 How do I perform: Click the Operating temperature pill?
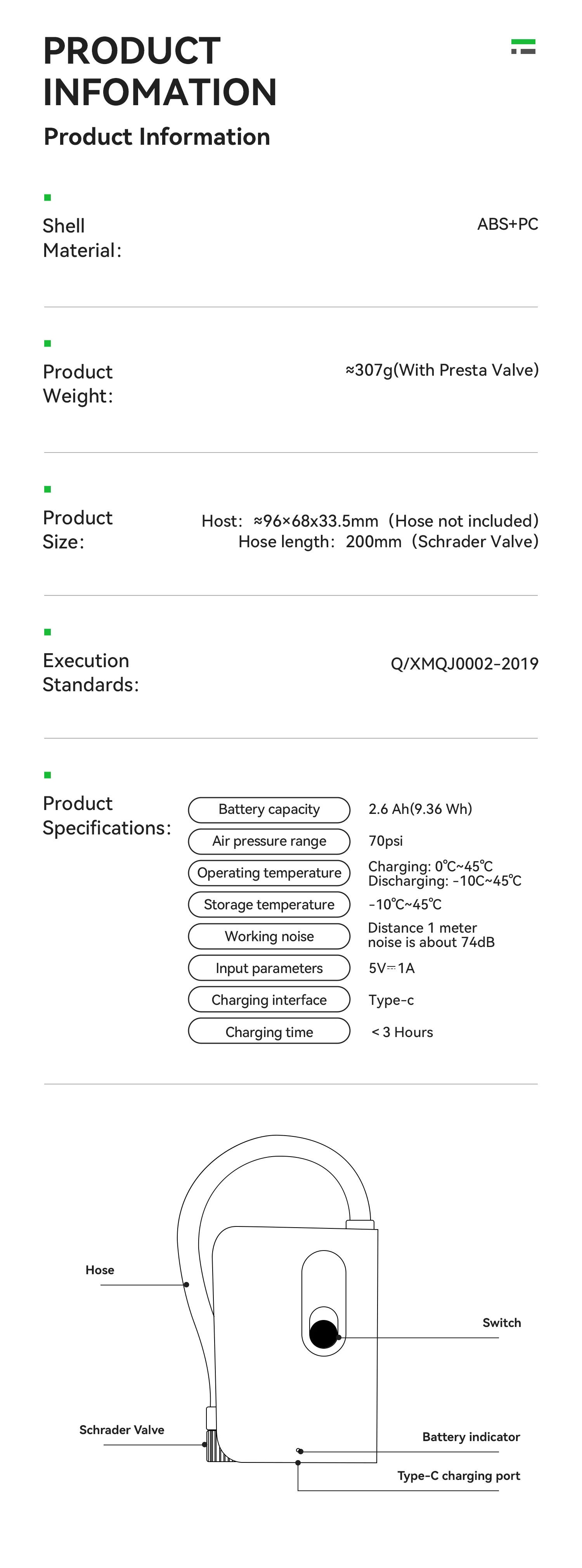pyautogui.click(x=269, y=873)
